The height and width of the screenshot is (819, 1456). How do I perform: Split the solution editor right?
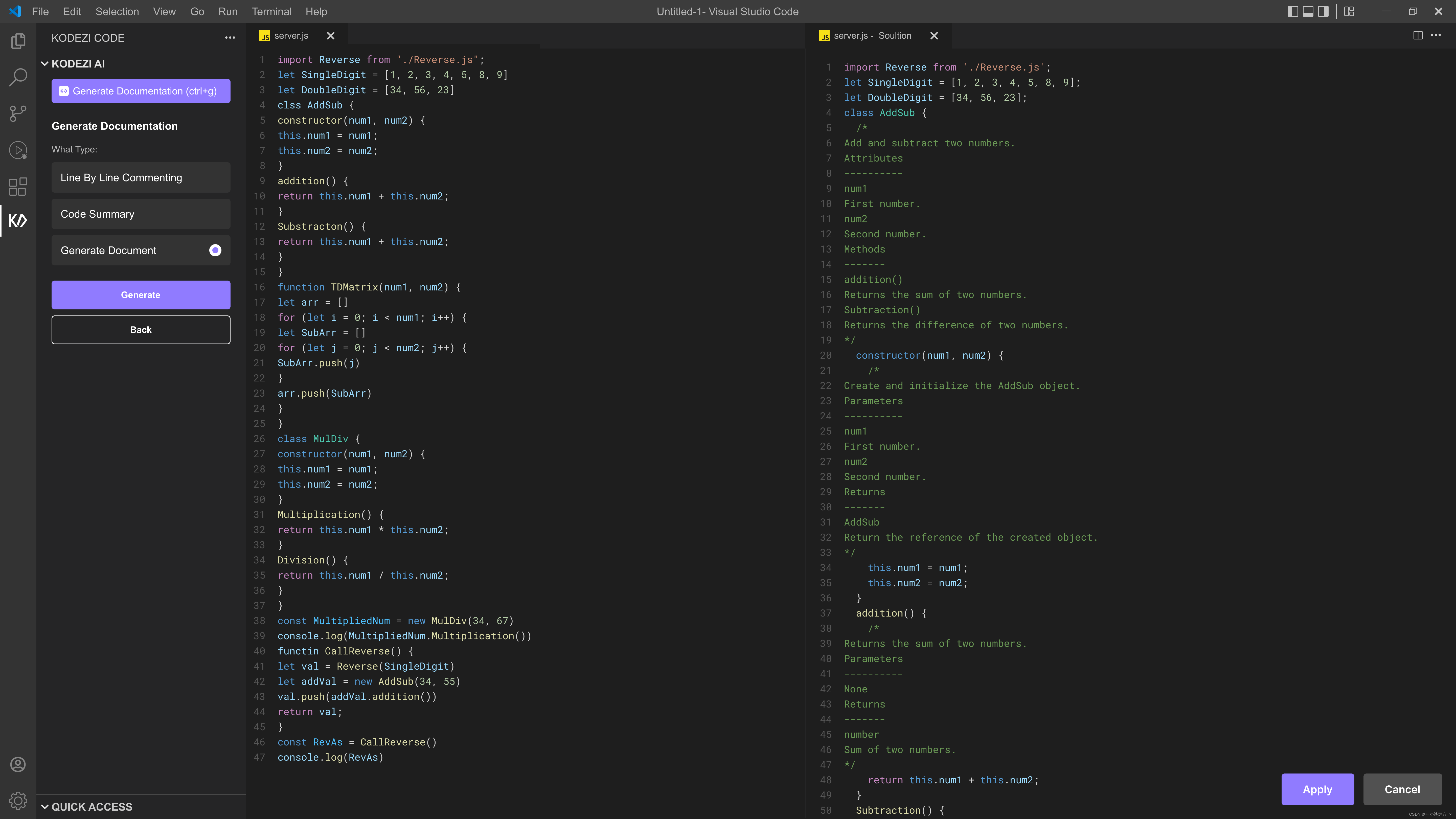(1418, 35)
